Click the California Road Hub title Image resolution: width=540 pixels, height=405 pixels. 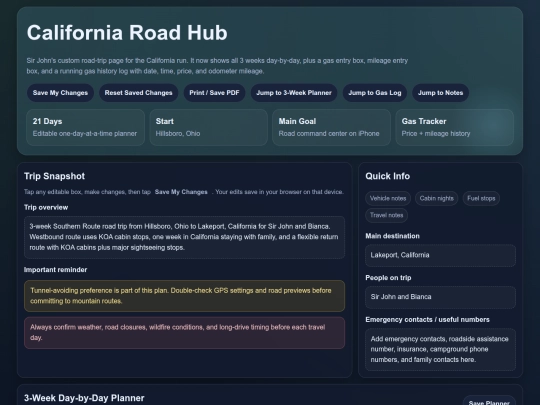click(127, 33)
